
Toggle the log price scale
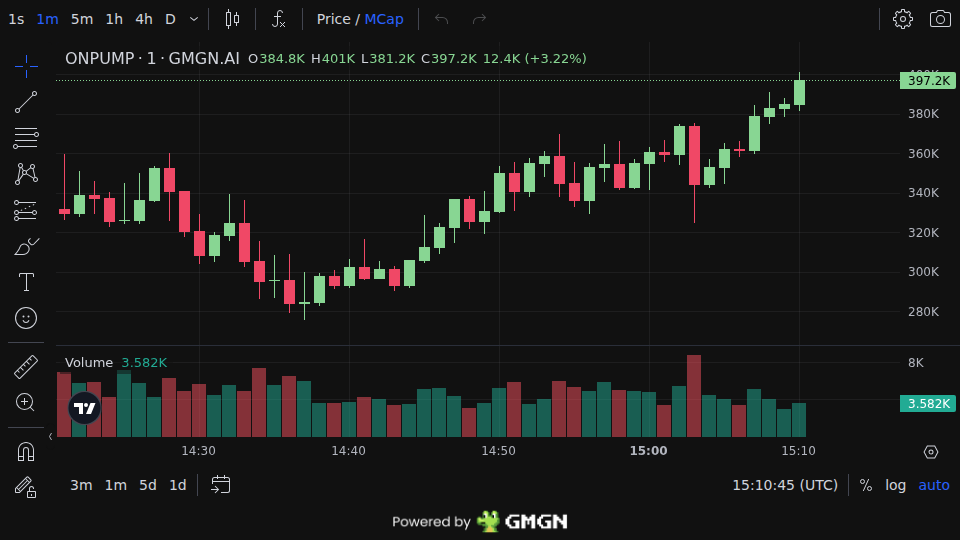[895, 485]
